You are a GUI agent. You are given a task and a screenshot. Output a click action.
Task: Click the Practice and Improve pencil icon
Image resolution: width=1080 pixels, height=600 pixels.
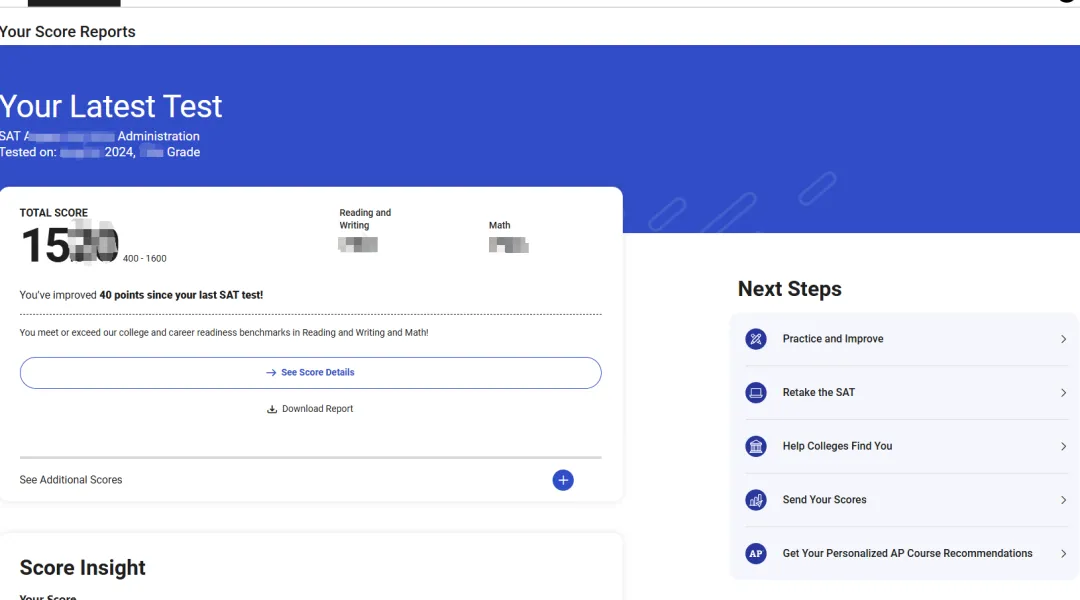click(756, 339)
